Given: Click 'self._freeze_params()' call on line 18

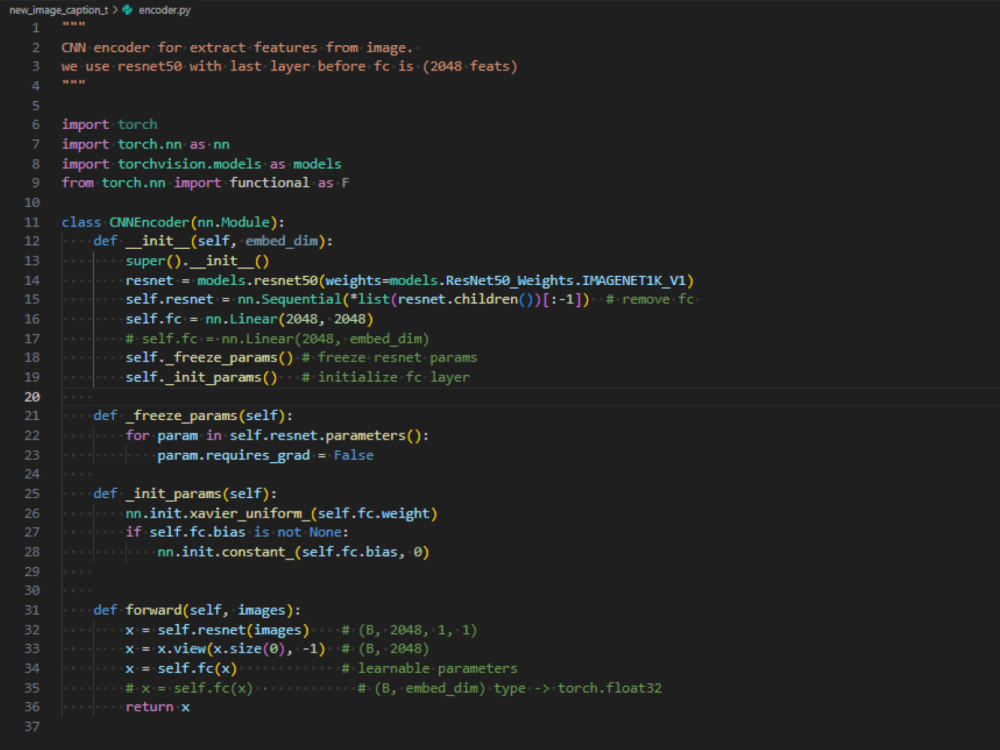Looking at the screenshot, I should [x=209, y=358].
